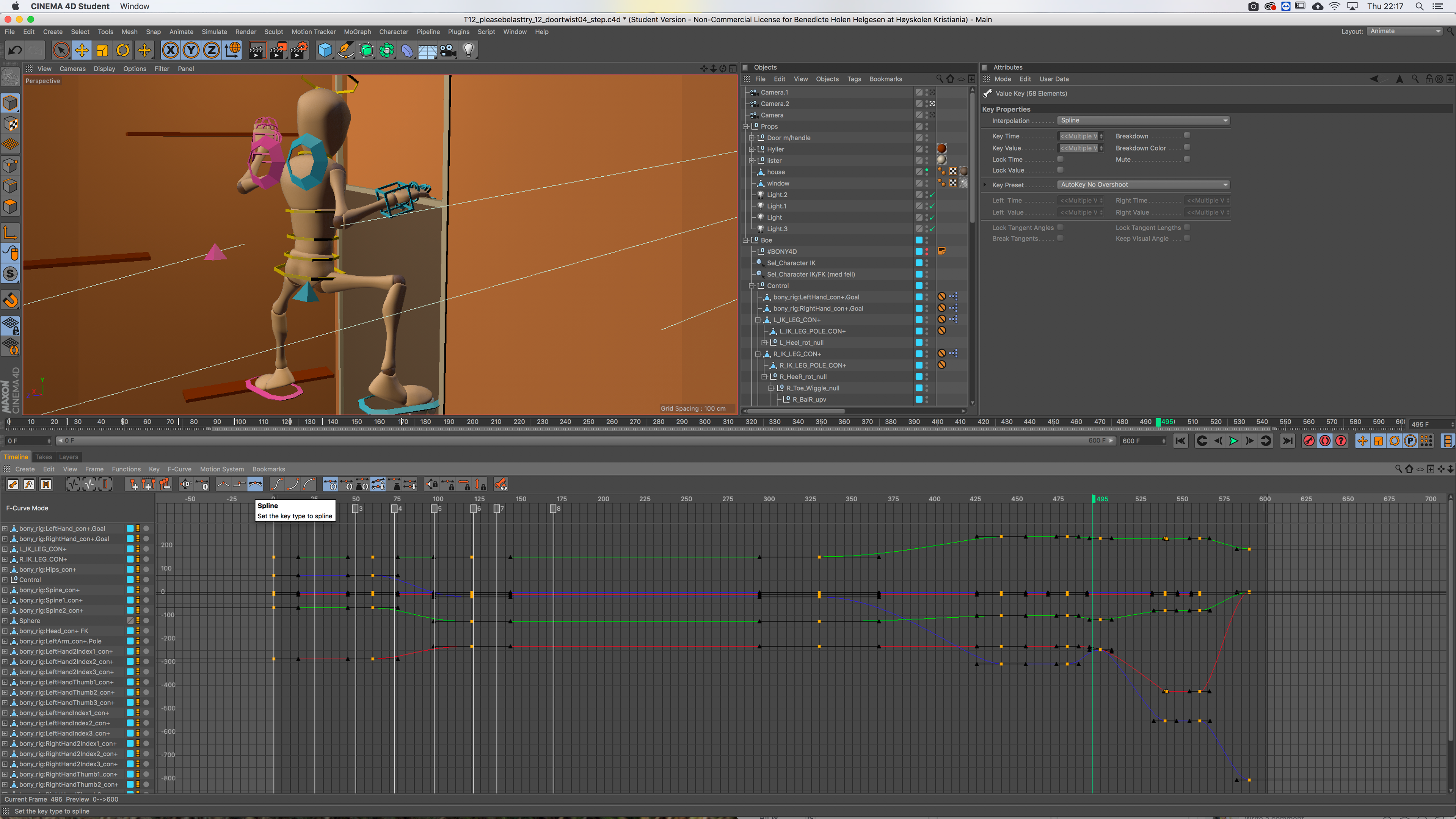
Task: Select the Rotate tool in top toolbar
Action: point(122,50)
